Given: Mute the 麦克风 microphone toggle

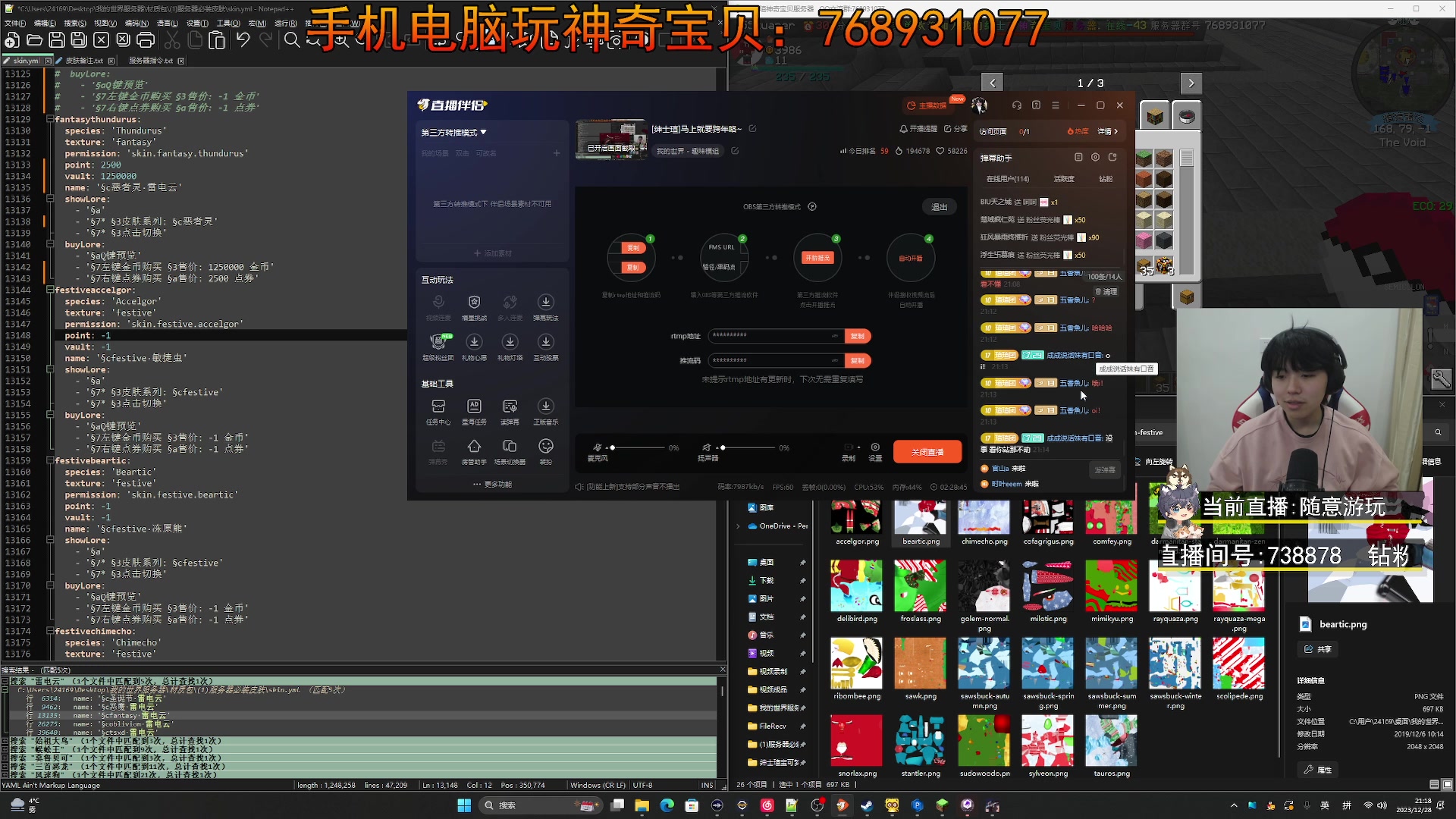Looking at the screenshot, I should [598, 447].
